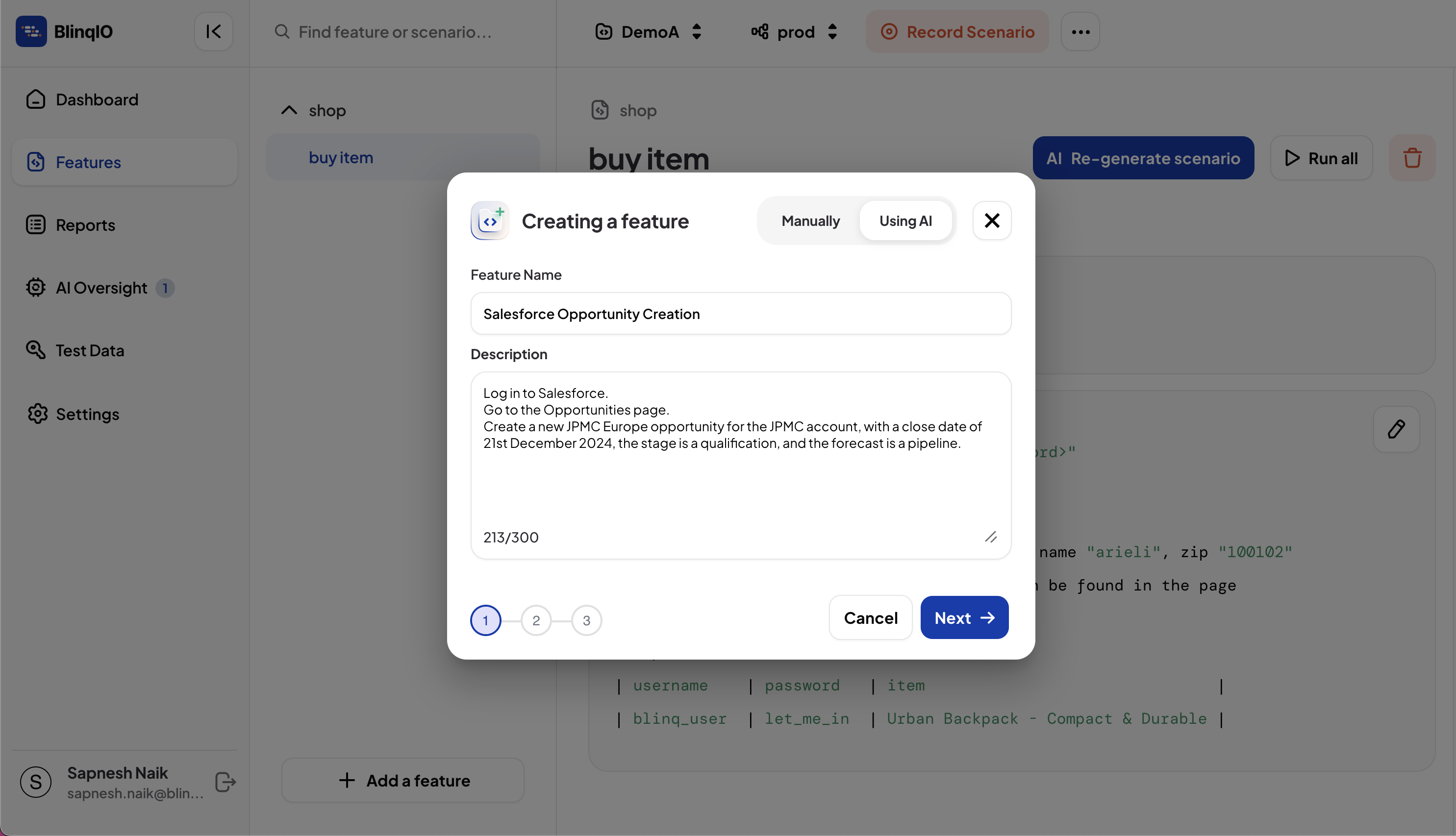This screenshot has width=1456, height=836.
Task: Click the AI Oversight chip icon
Action: [x=36, y=287]
